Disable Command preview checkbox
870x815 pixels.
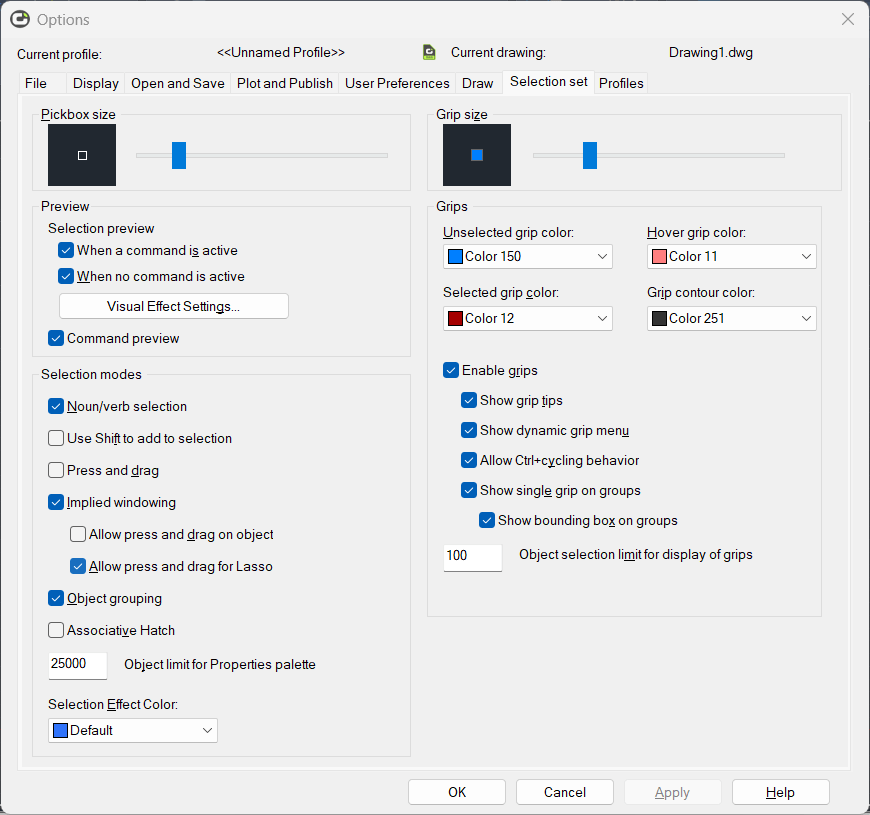[56, 338]
